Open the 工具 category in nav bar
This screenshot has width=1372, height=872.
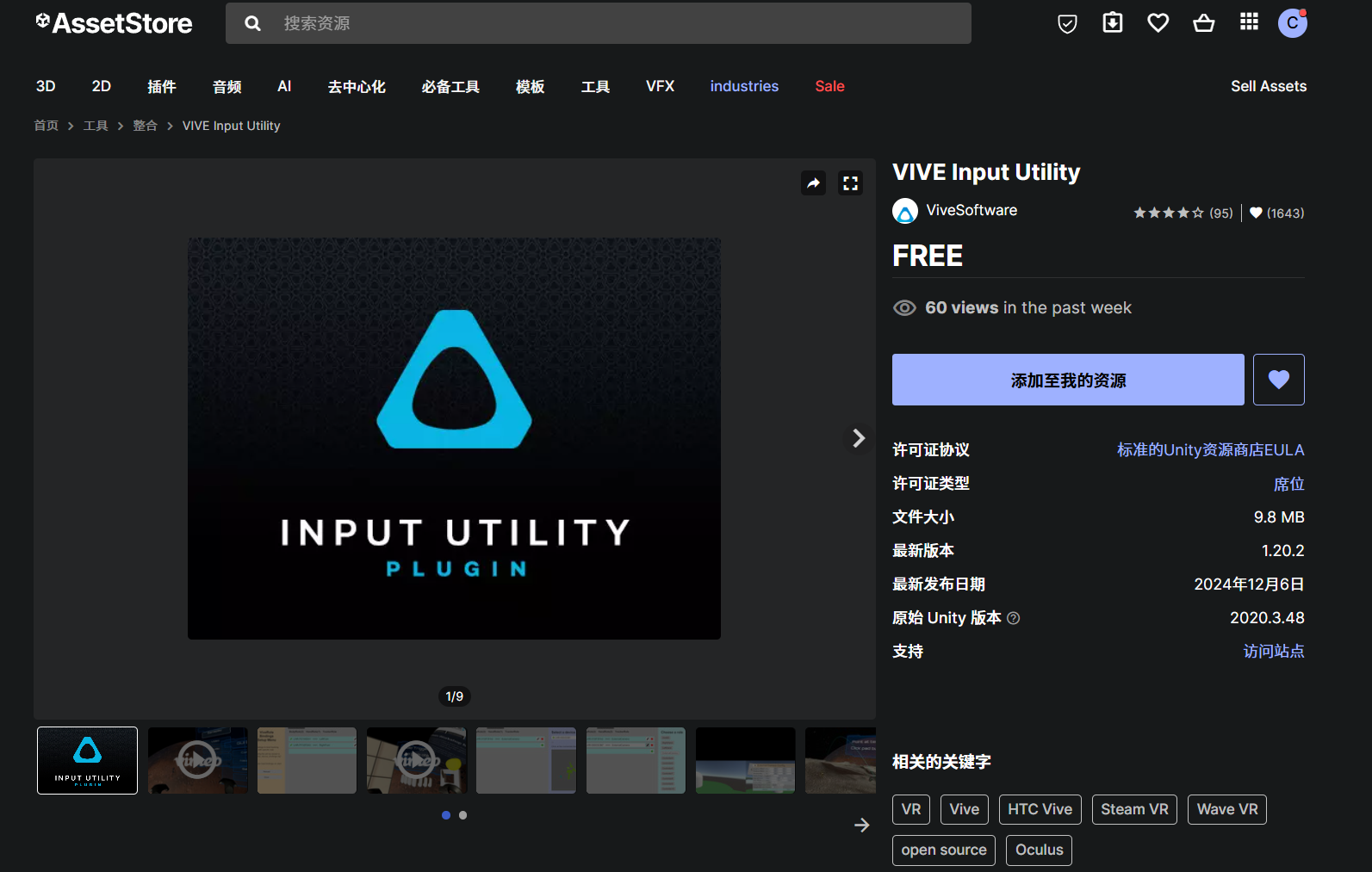point(596,86)
